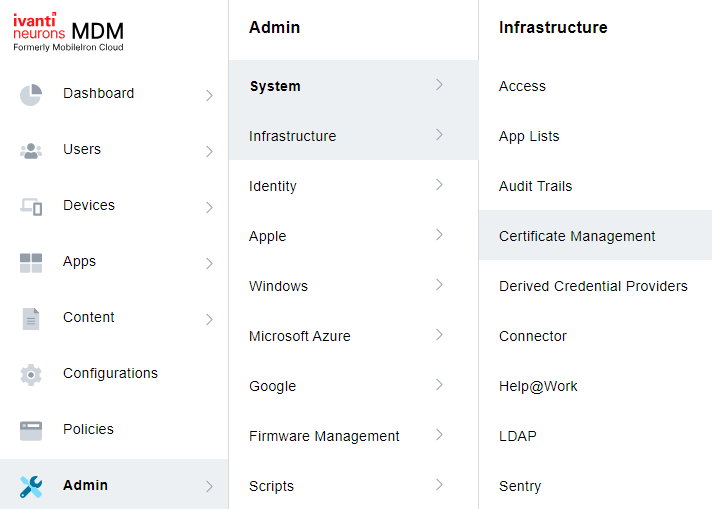The width and height of the screenshot is (712, 509).
Task: Click the Content document icon
Action: (x=31, y=318)
